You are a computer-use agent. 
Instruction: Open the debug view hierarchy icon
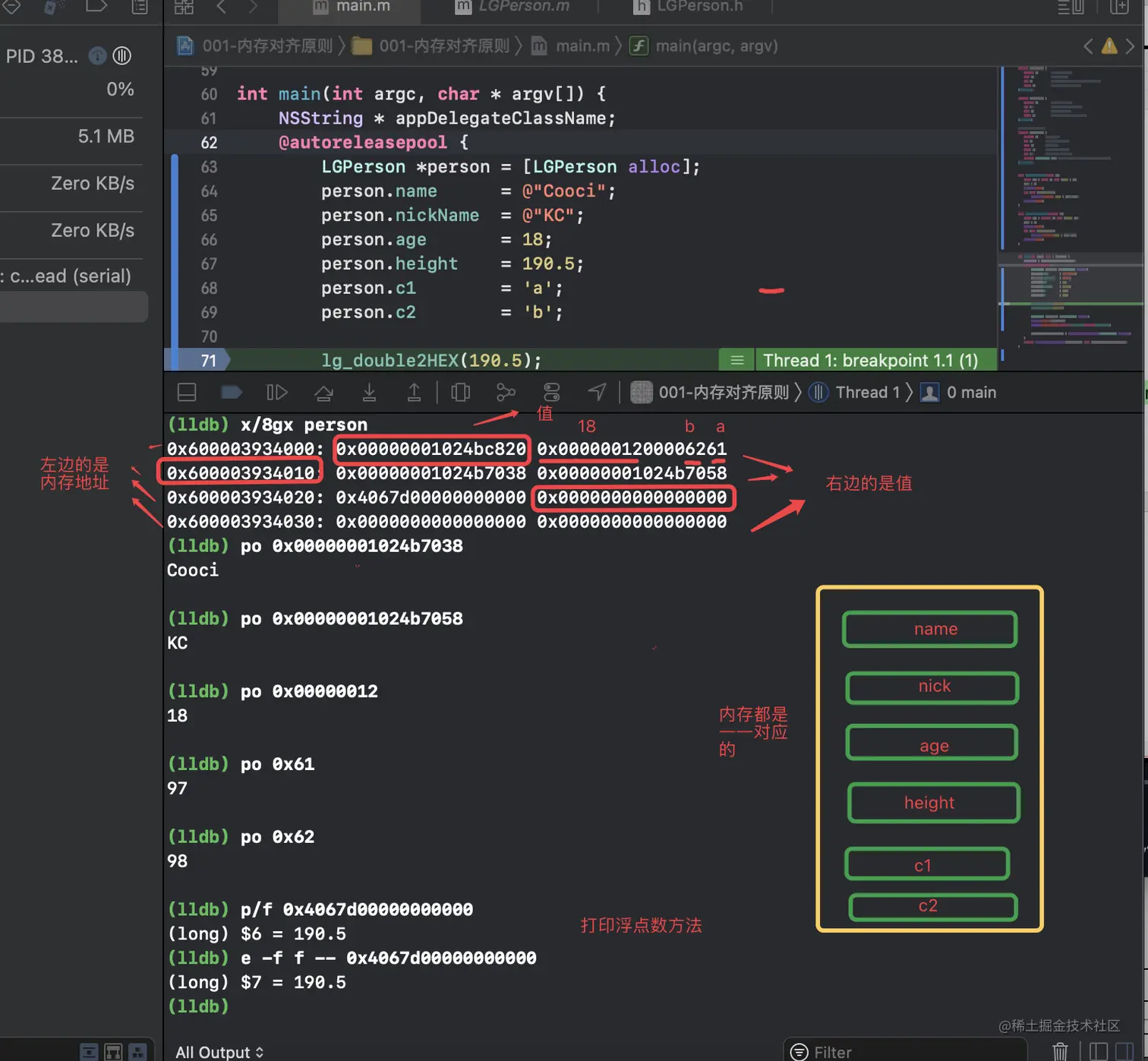pyautogui.click(x=460, y=392)
